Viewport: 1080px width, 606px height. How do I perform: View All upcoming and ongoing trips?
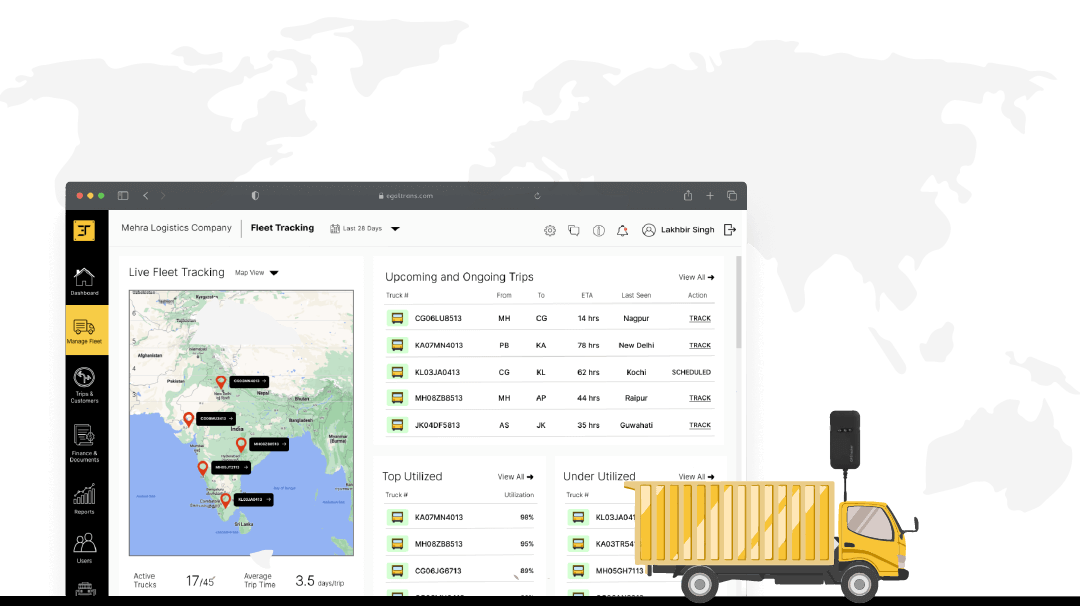694,277
